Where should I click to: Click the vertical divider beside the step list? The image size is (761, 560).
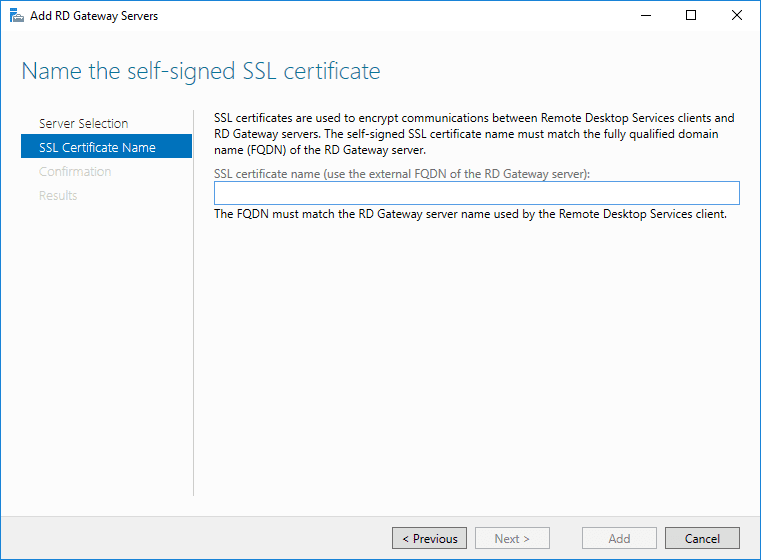(x=193, y=300)
